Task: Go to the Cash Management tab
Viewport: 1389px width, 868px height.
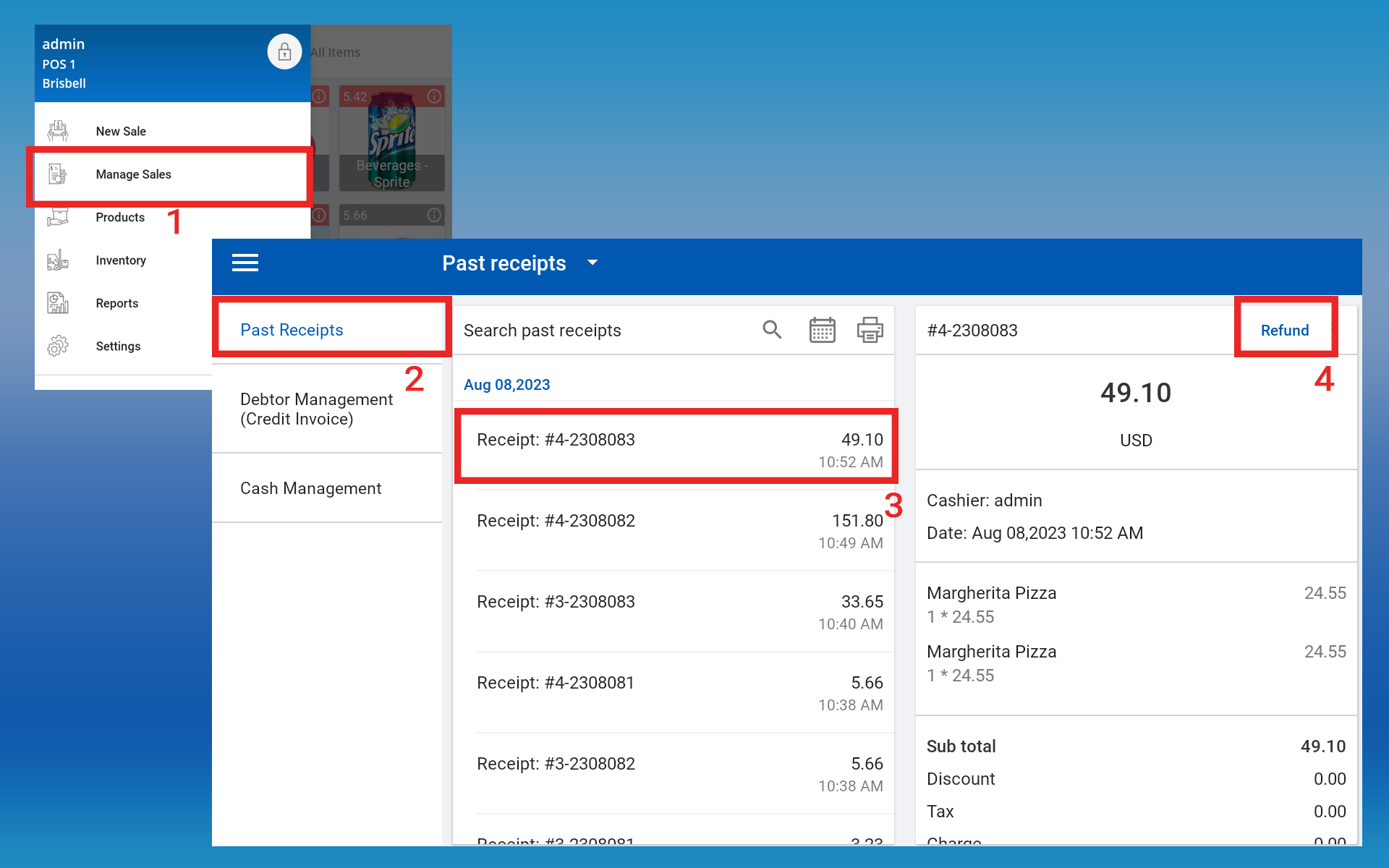Action: [311, 488]
